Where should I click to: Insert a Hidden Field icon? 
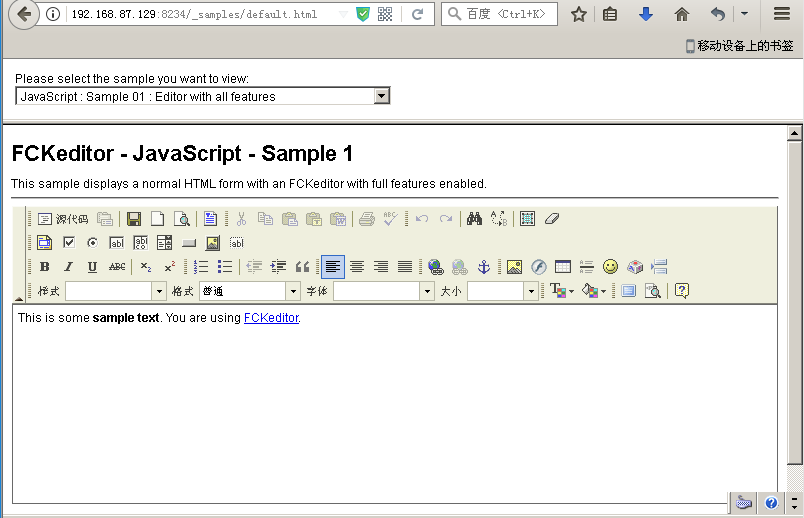(x=236, y=243)
